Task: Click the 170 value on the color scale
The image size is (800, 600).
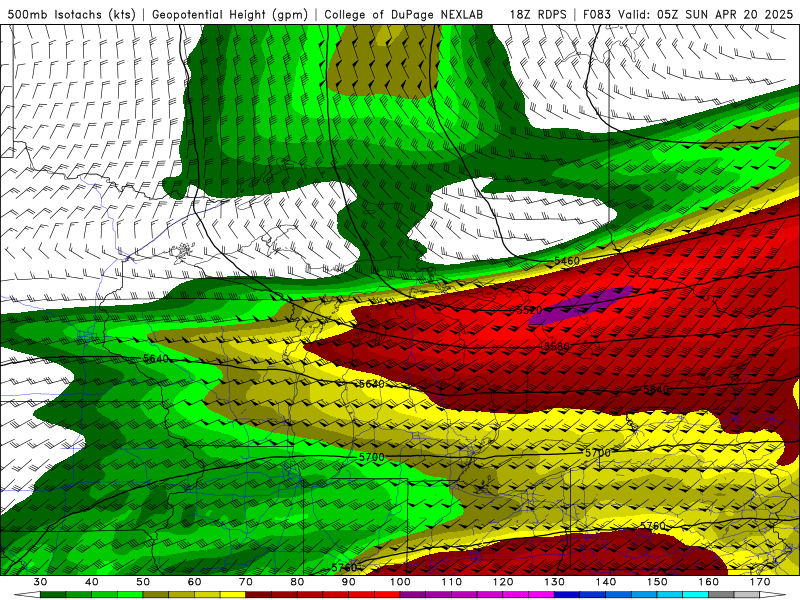Action: point(760,582)
